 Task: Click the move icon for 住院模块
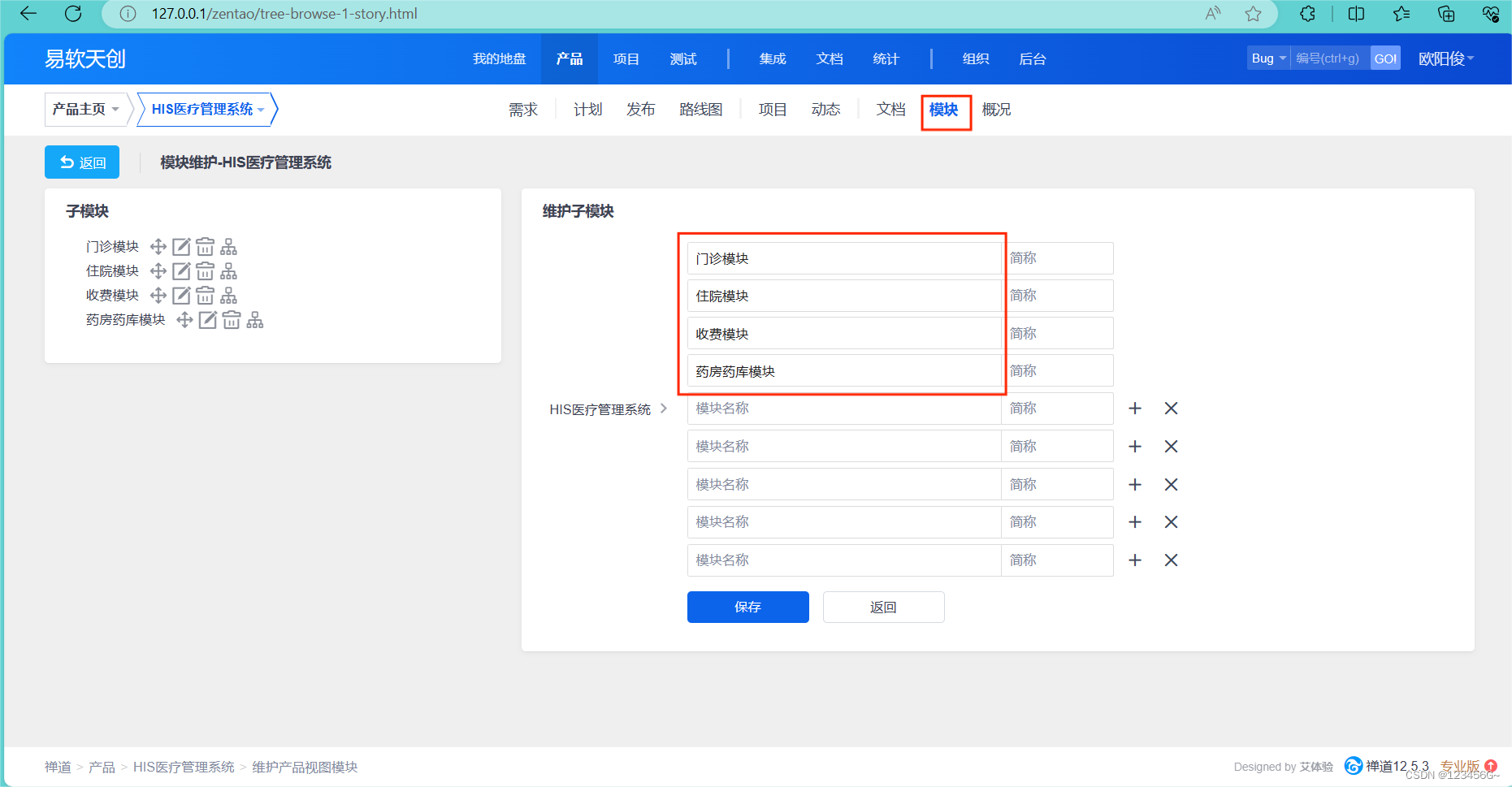point(158,271)
